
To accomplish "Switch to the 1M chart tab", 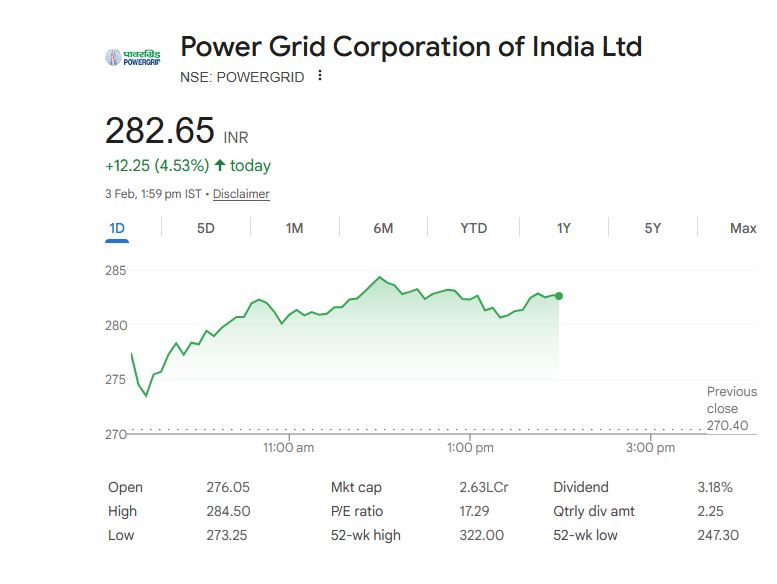I will (x=294, y=228).
